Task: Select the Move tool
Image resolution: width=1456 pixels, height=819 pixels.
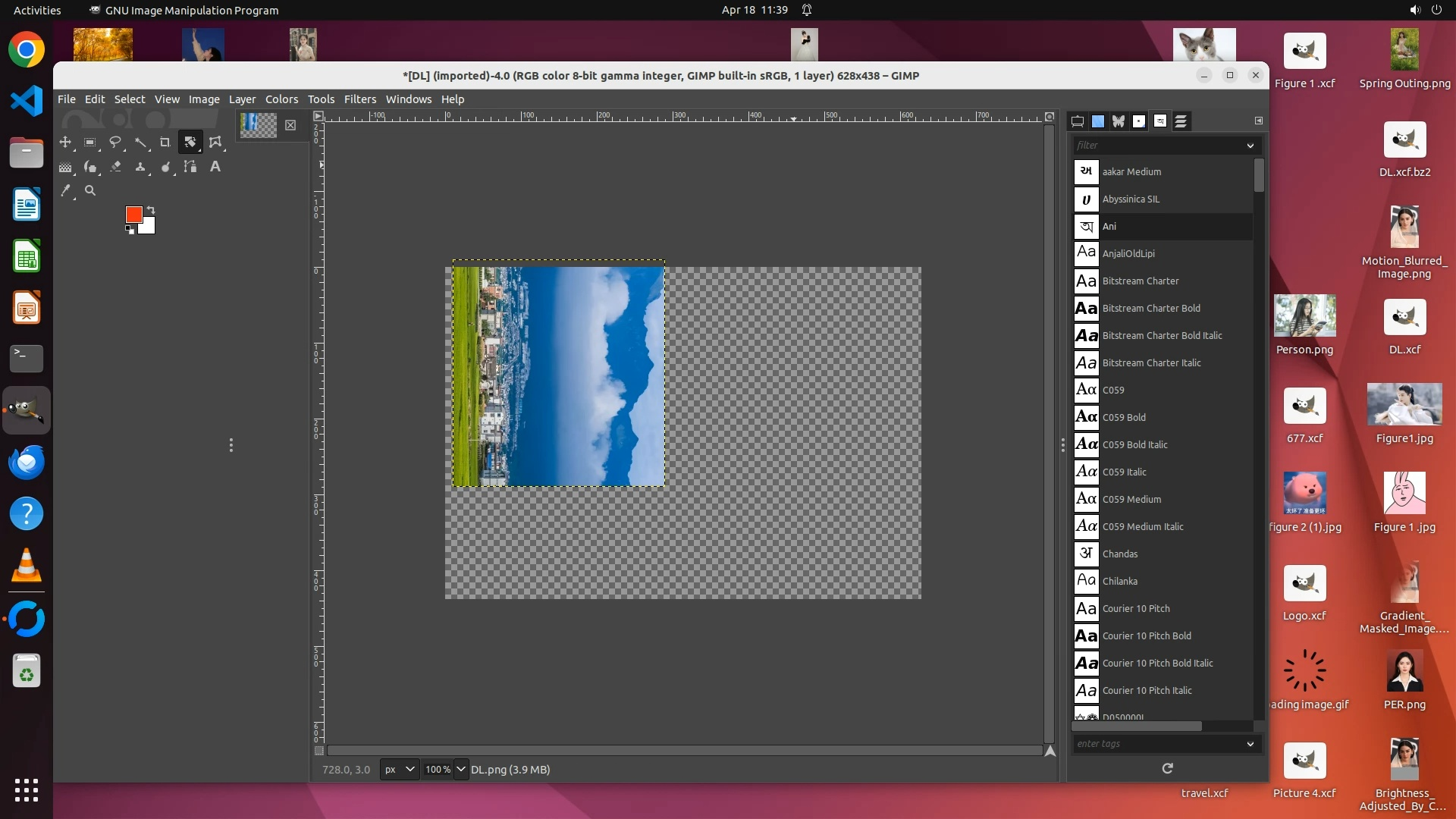Action: (65, 142)
